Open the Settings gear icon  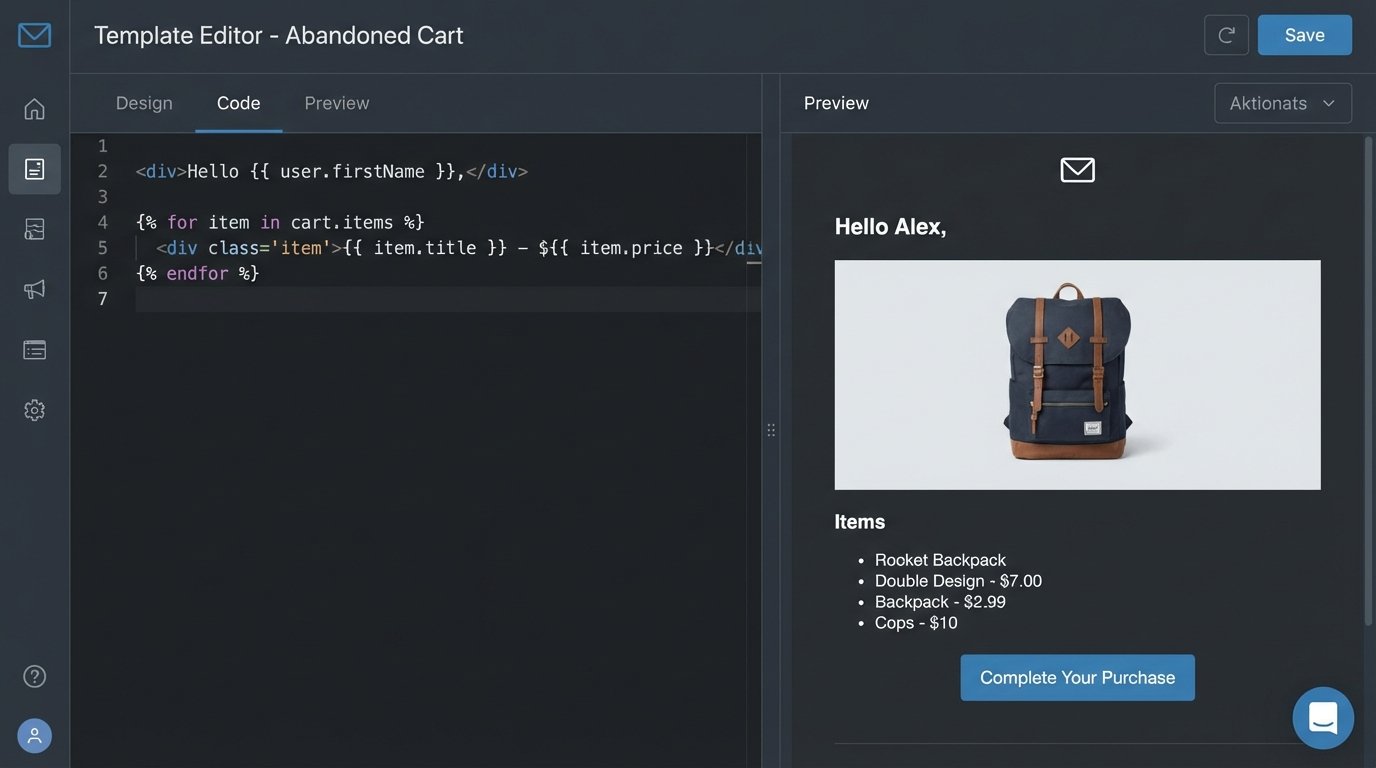[33, 409]
